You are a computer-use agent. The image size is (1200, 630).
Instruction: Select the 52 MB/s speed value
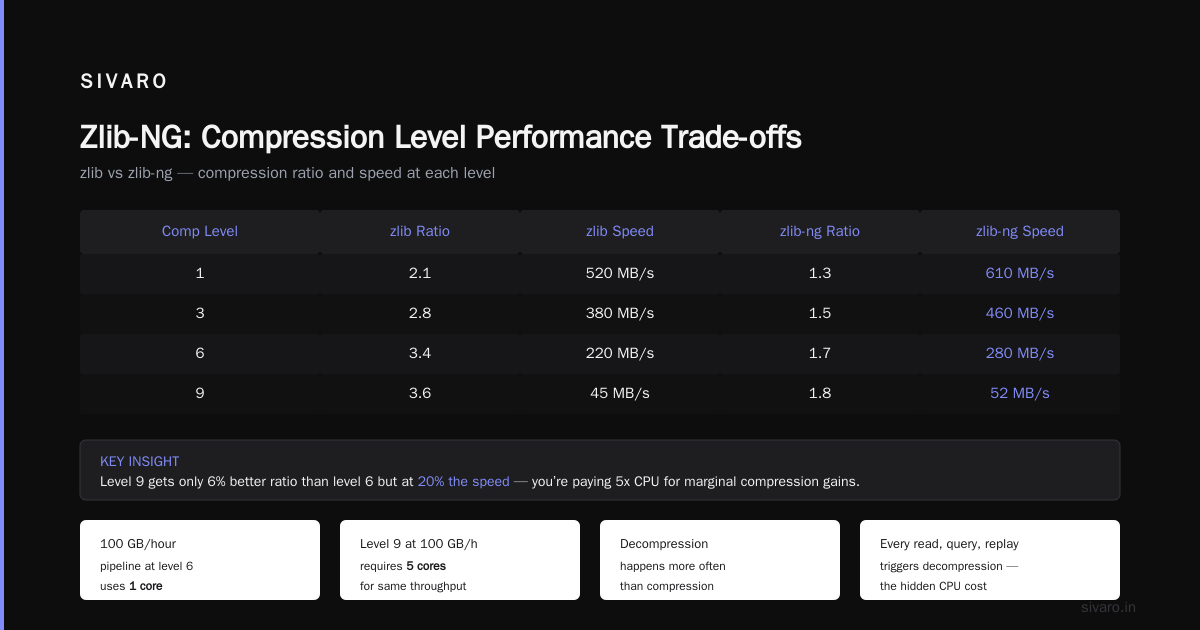pos(1020,393)
